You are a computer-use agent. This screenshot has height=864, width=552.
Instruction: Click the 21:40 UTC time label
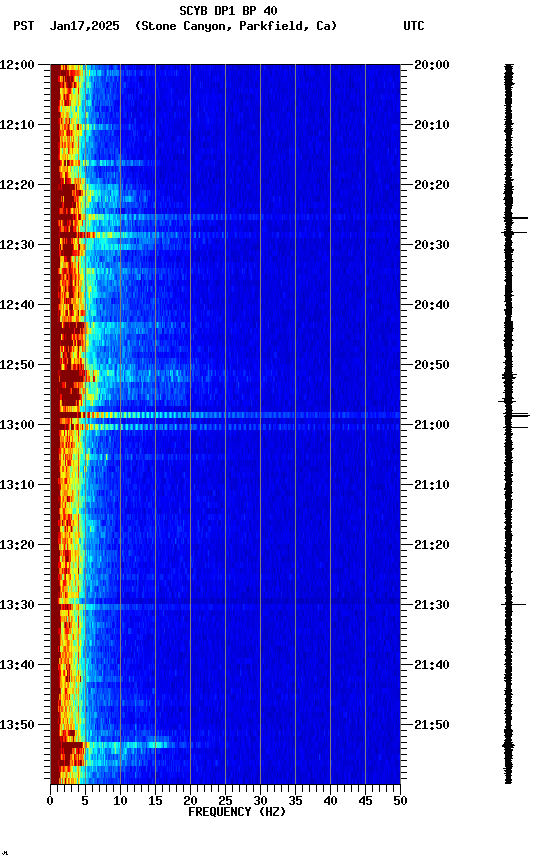click(432, 665)
